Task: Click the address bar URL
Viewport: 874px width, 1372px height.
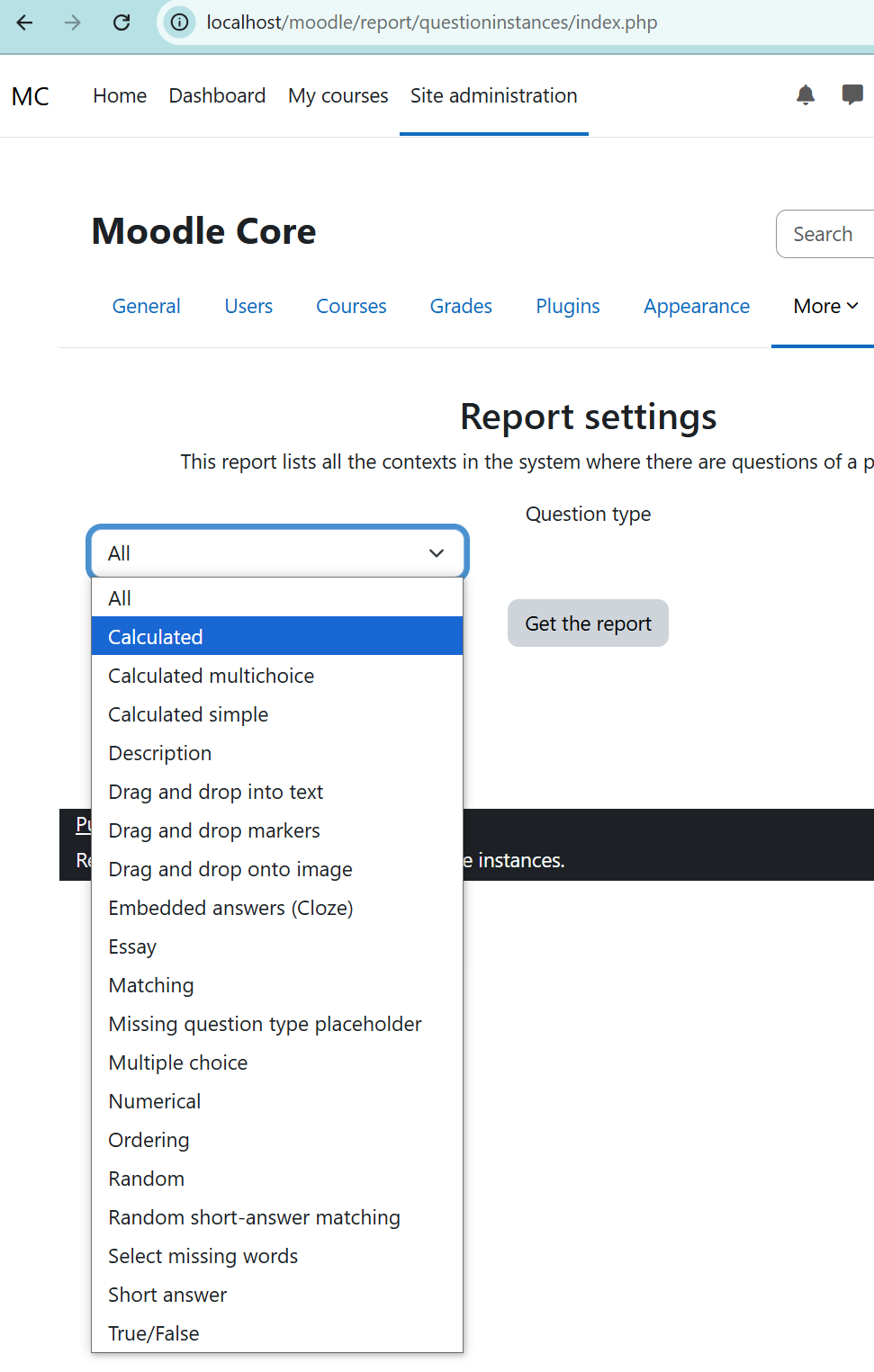Action: [x=432, y=22]
